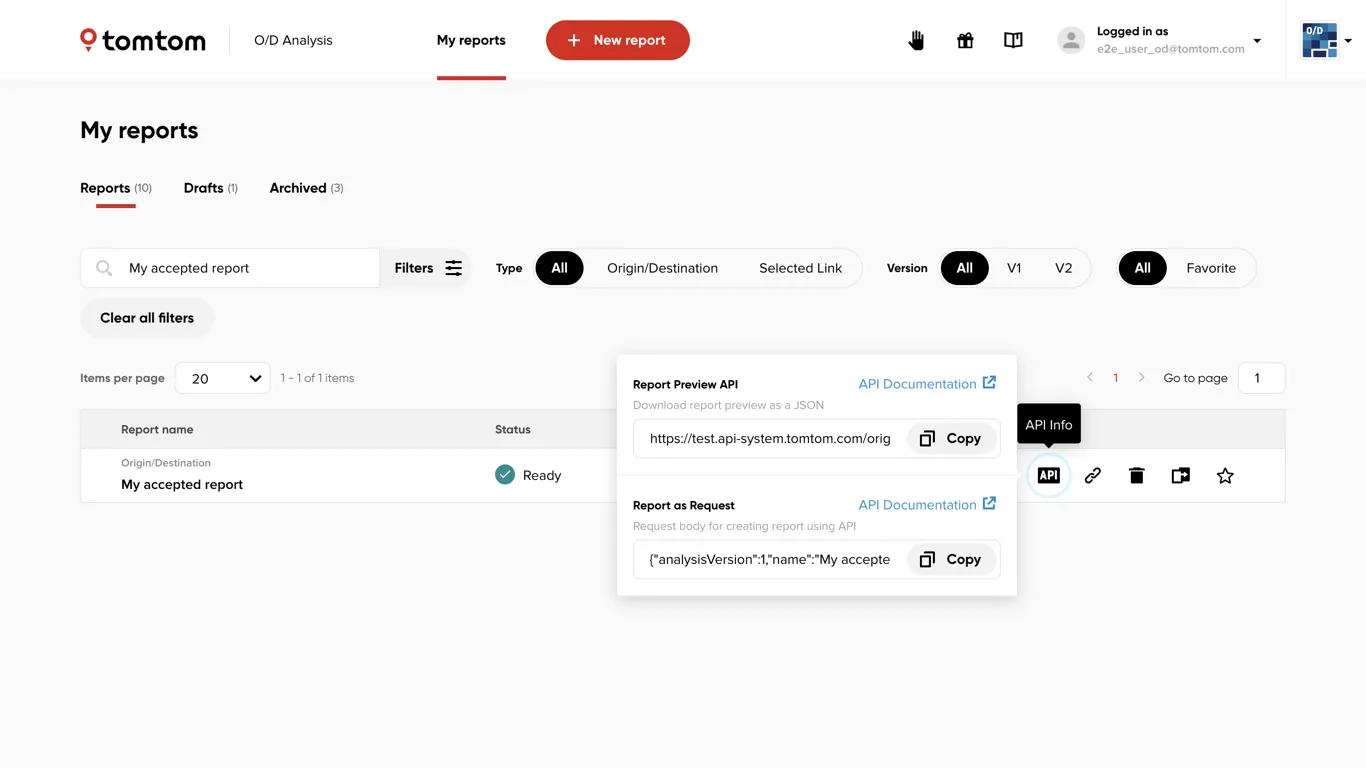Mark My accepted report as favorite star

[1225, 475]
